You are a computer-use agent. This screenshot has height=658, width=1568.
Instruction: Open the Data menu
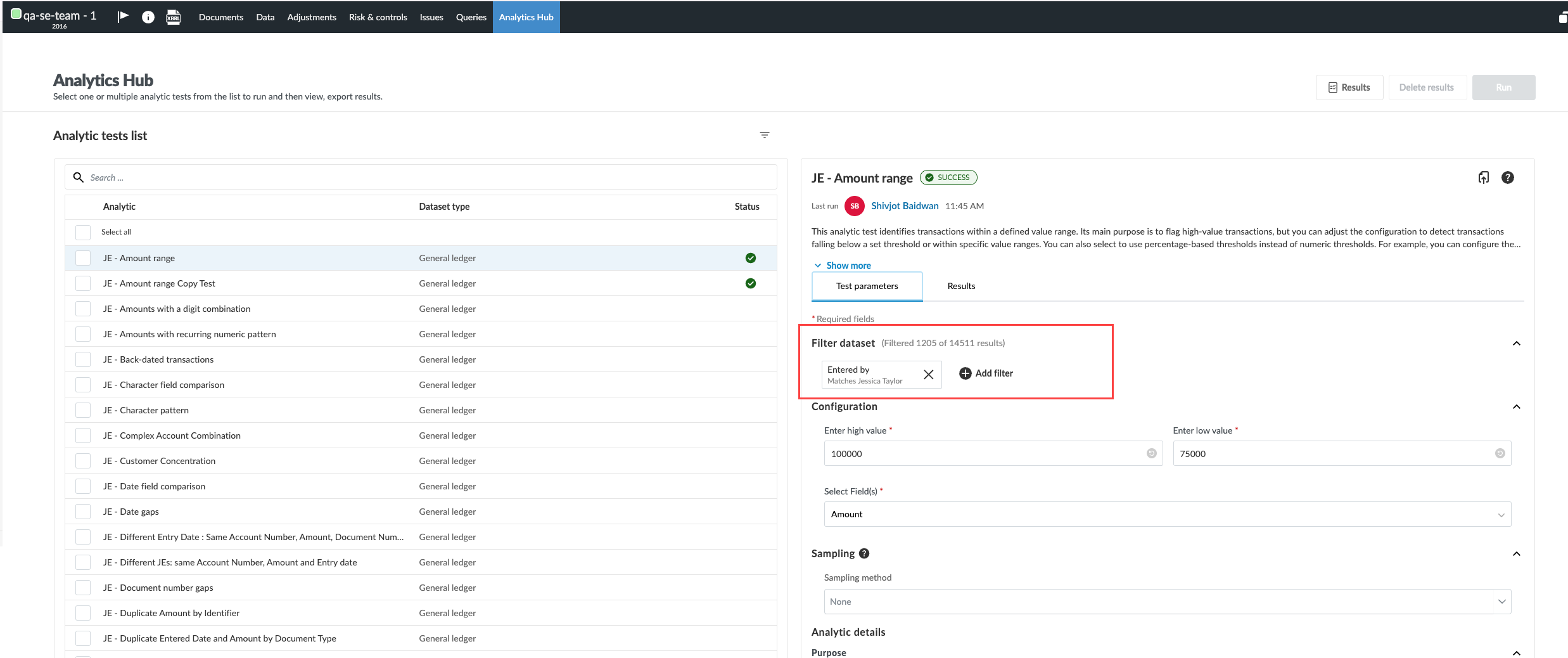265,17
